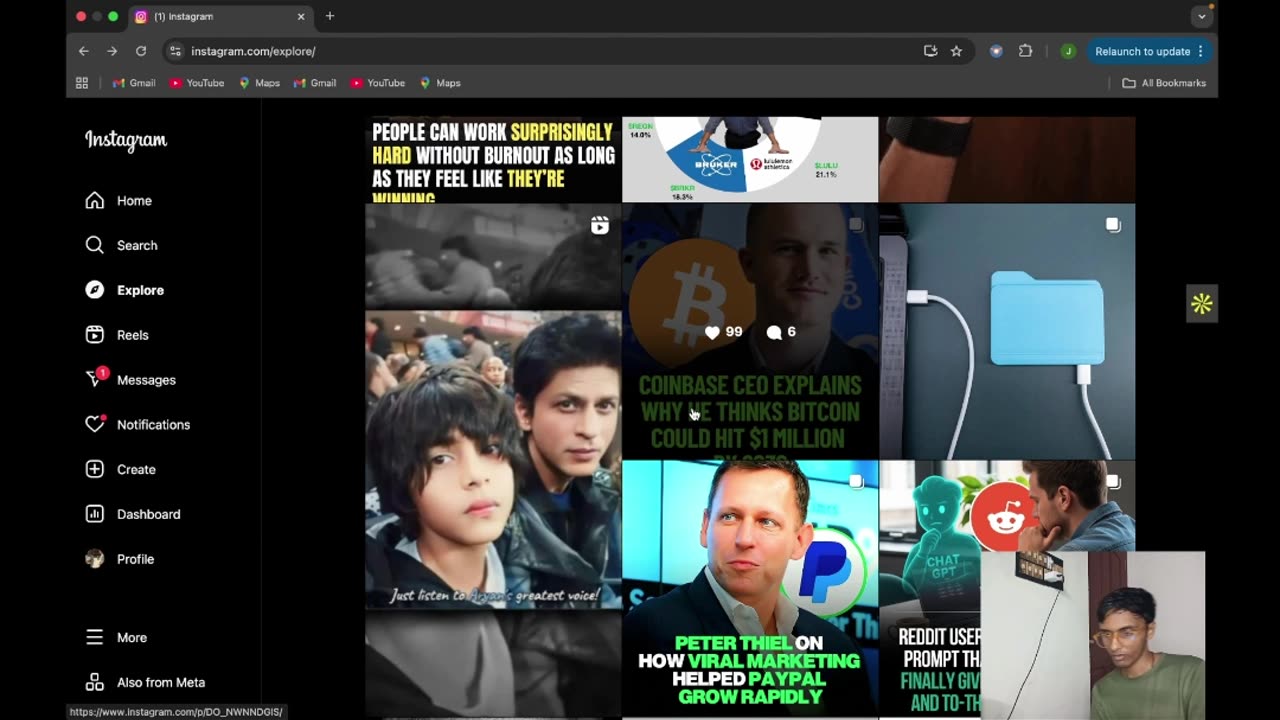1280x720 pixels.
Task: Open new browser tab with plus
Action: (x=330, y=16)
